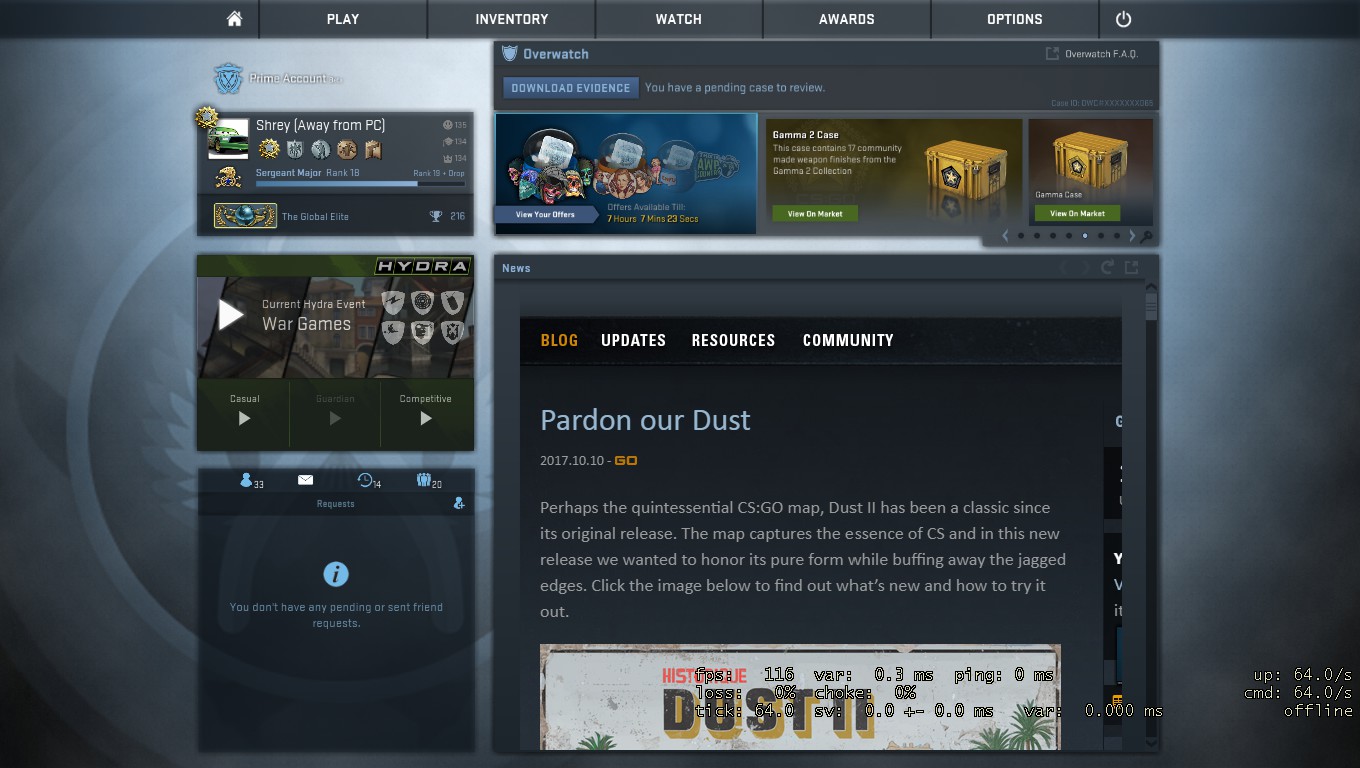This screenshot has height=768, width=1360.
Task: Open the friends list tab showing 33
Action: point(251,481)
